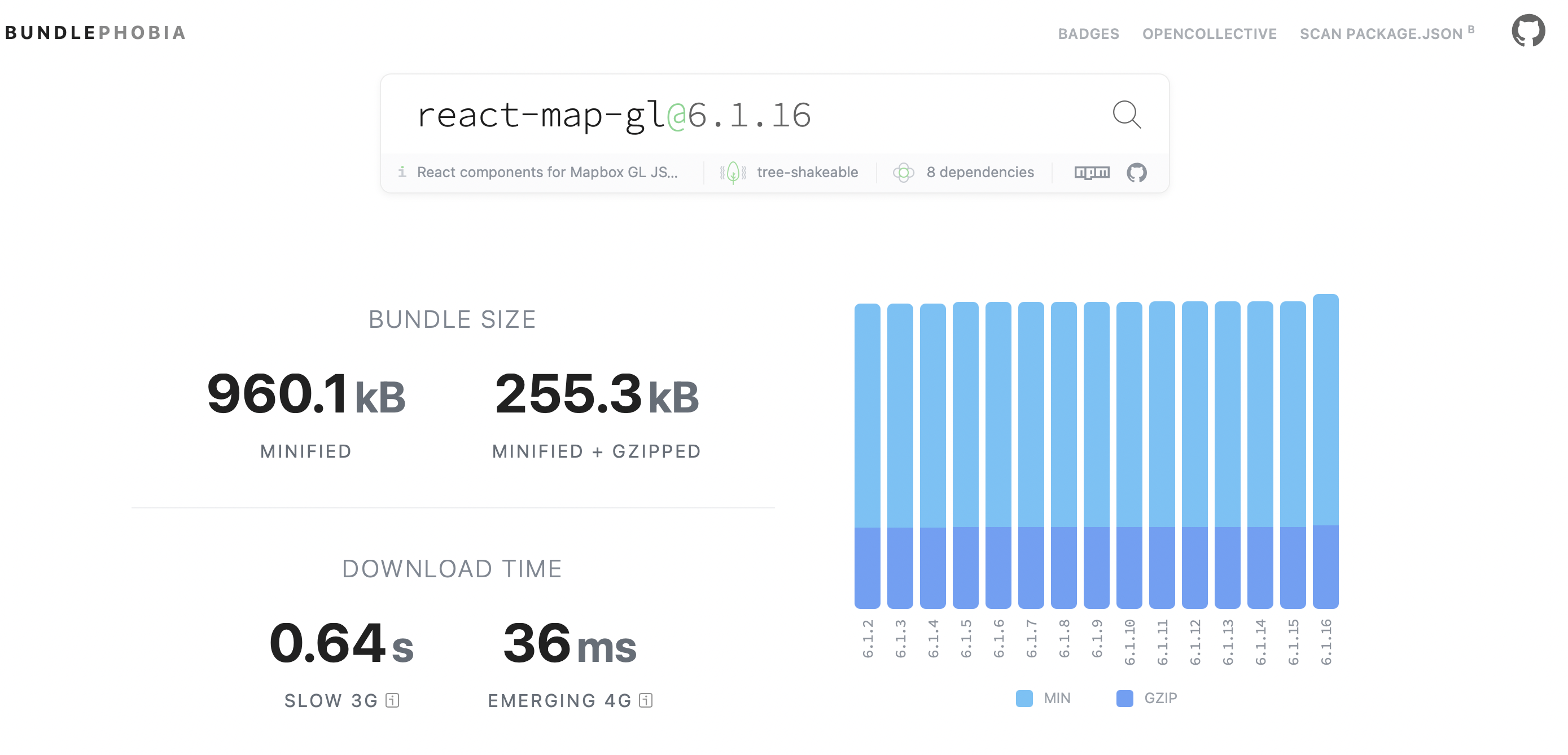1568x755 pixels.
Task: Click the 6.1.16 axis label
Action: click(x=1326, y=642)
